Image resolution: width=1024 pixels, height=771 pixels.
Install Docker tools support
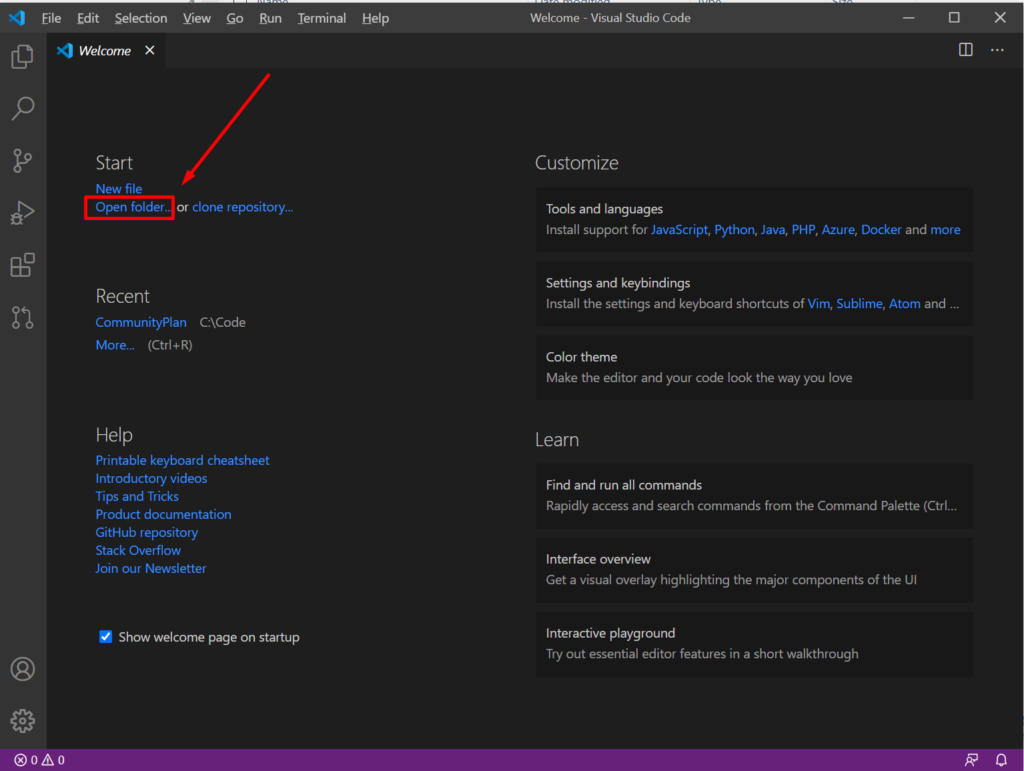pos(881,230)
